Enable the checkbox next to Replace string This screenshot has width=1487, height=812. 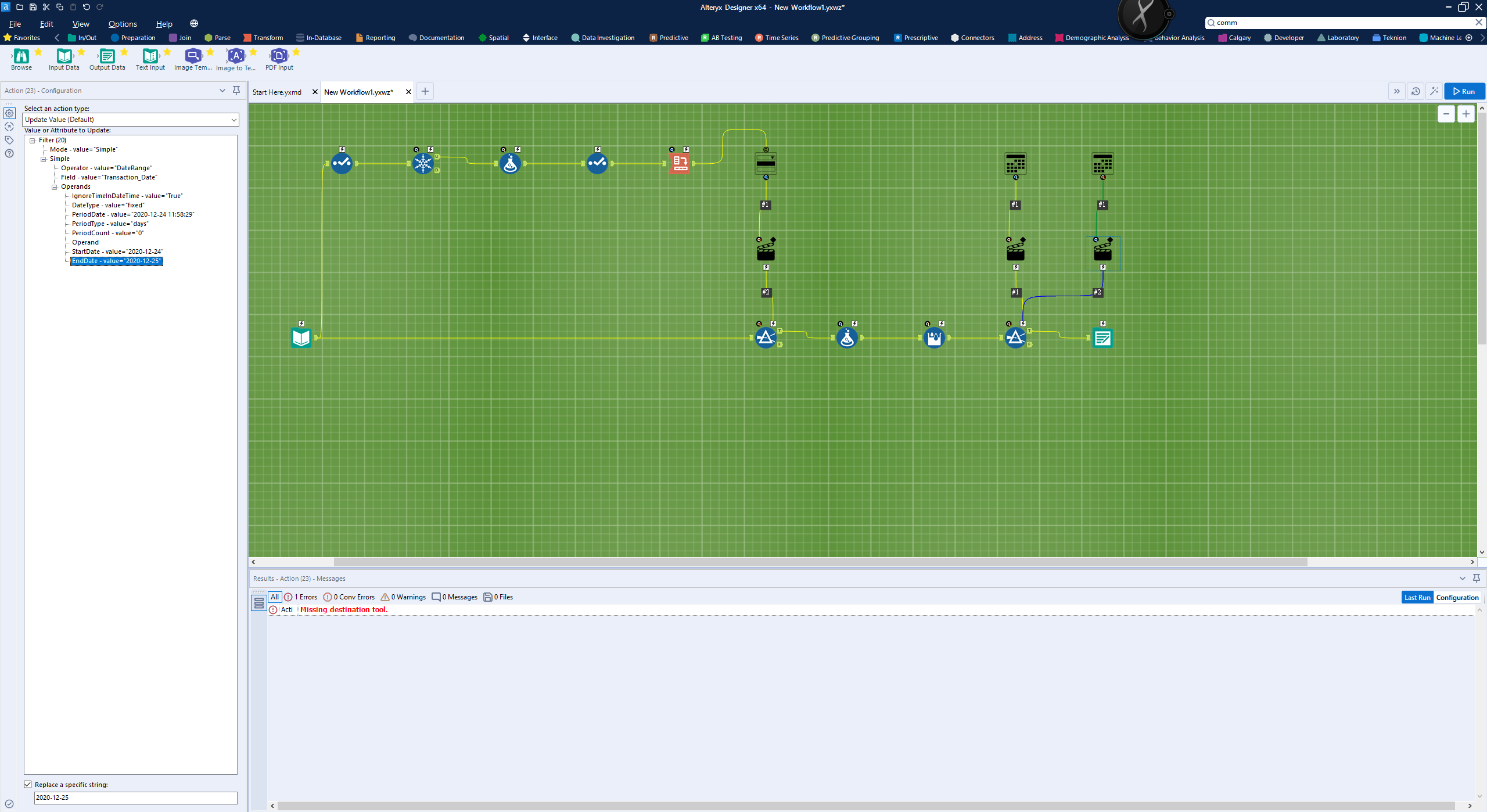coord(27,784)
